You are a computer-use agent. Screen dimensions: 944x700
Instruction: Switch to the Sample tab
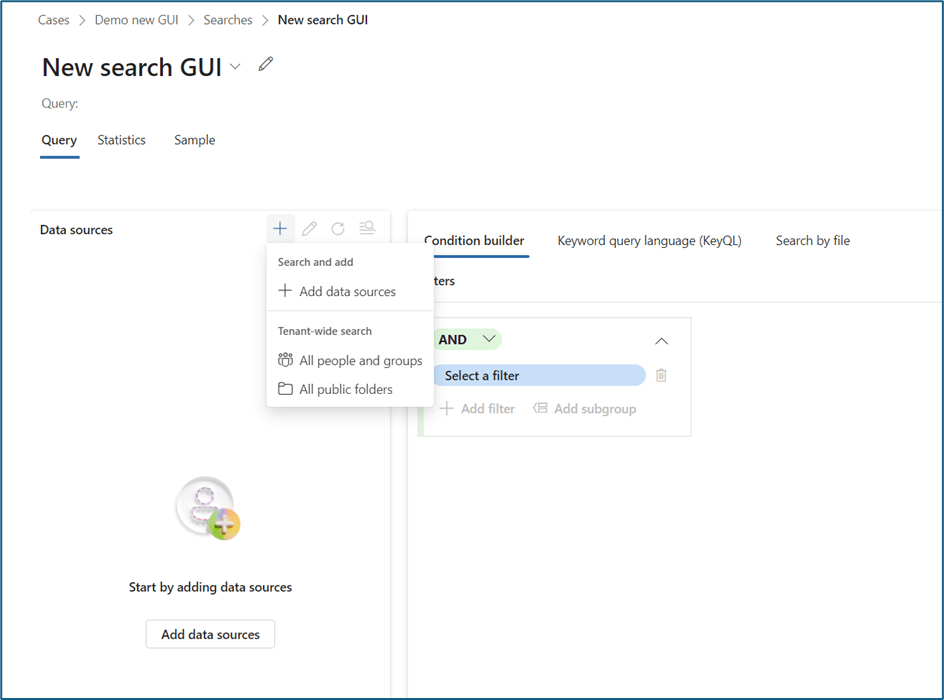[194, 140]
